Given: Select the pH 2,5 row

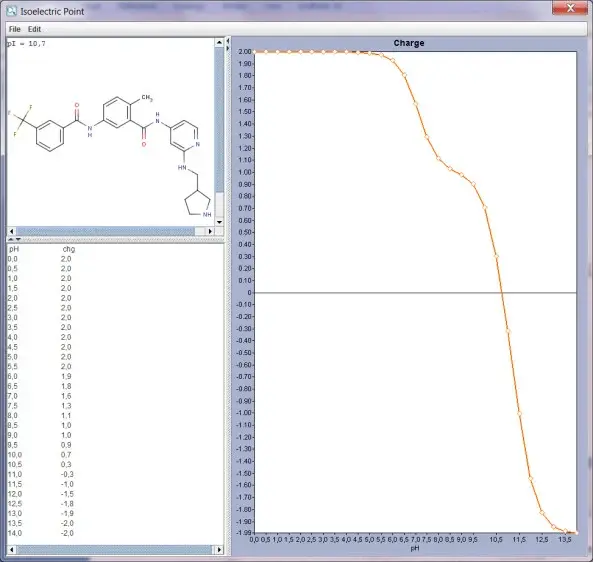Looking at the screenshot, I should click(115, 308).
